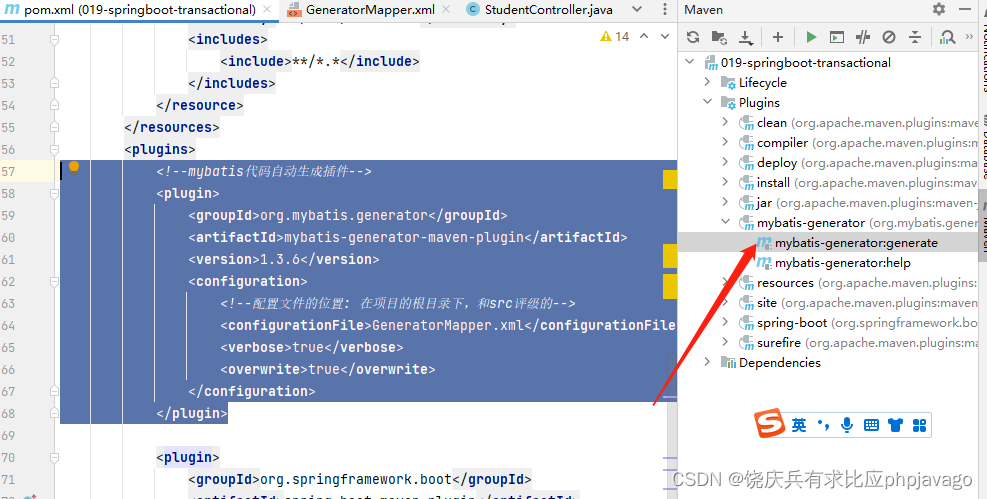
Task: Go to previous highlighted problem arrow
Action: [644, 36]
